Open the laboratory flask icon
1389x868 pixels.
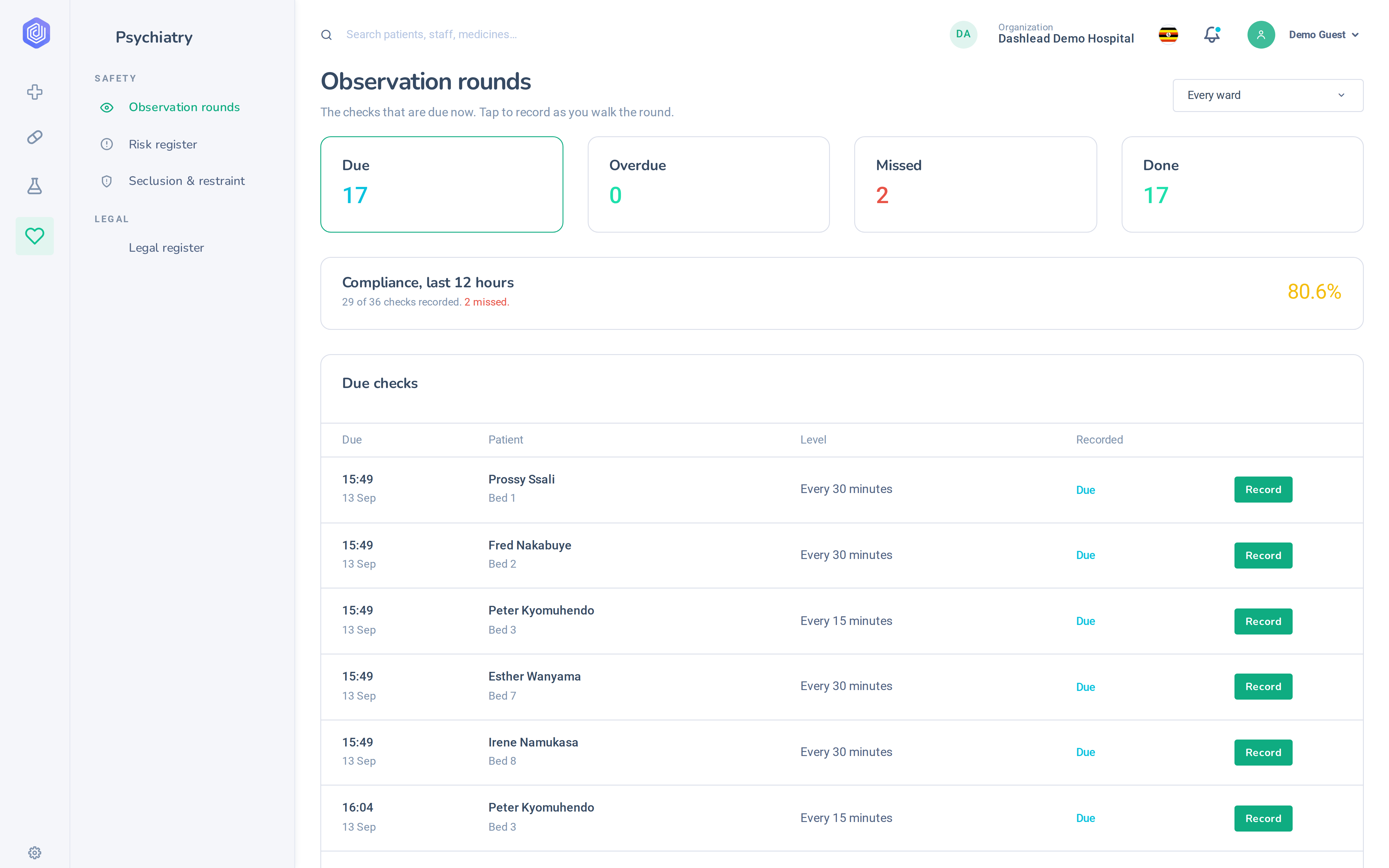35,186
